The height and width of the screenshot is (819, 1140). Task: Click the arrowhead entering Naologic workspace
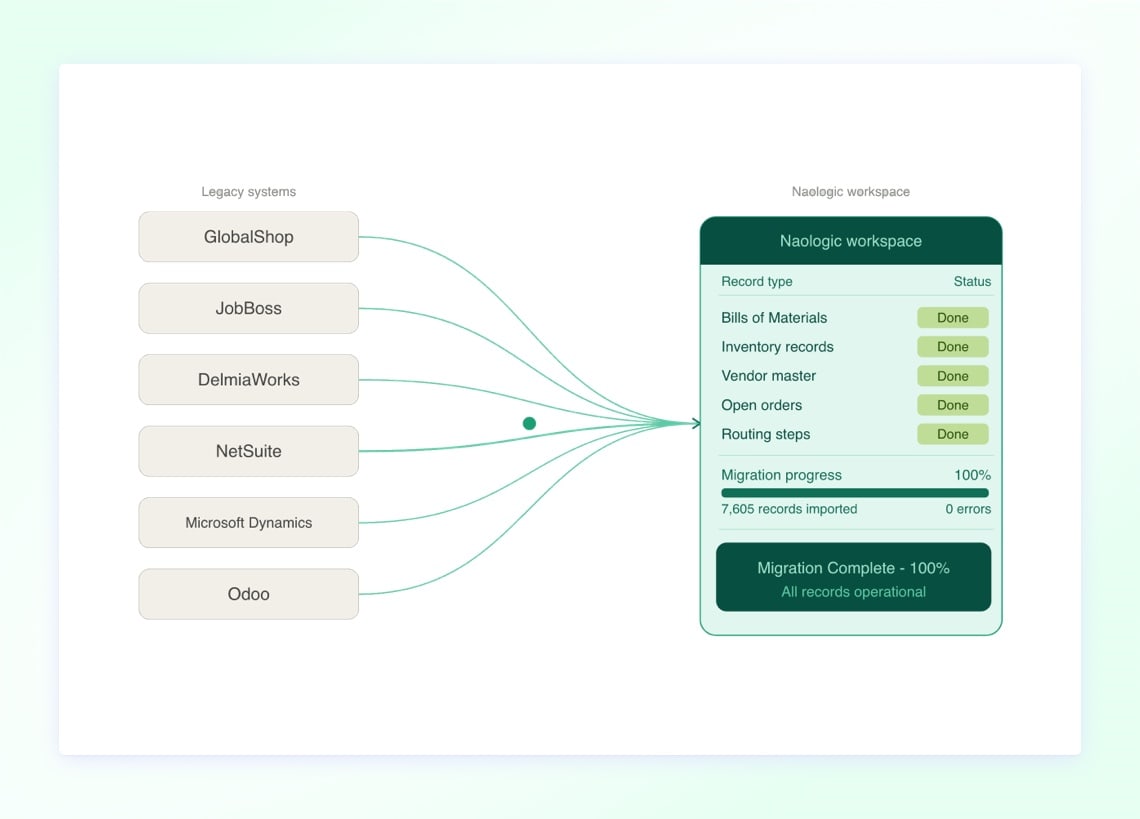pos(696,423)
